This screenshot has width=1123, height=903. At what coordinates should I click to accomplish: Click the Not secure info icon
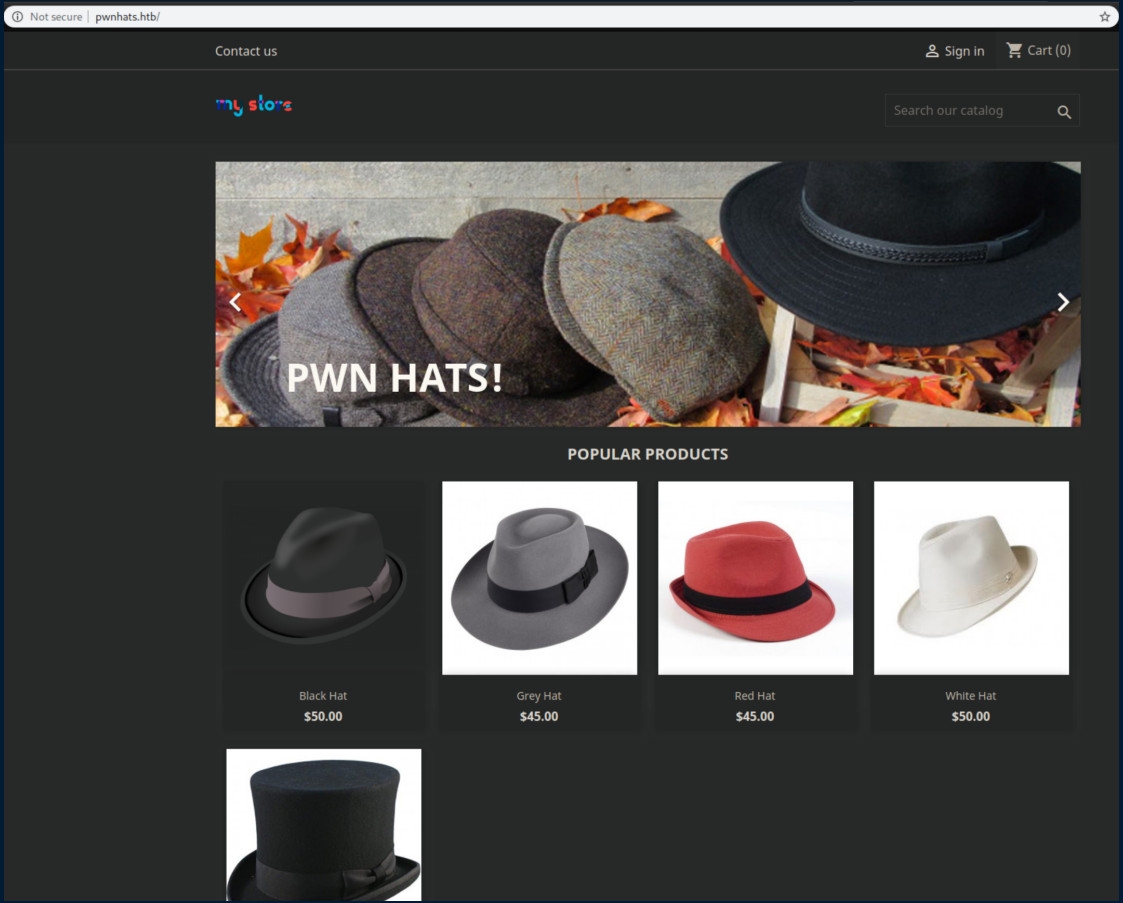(17, 17)
